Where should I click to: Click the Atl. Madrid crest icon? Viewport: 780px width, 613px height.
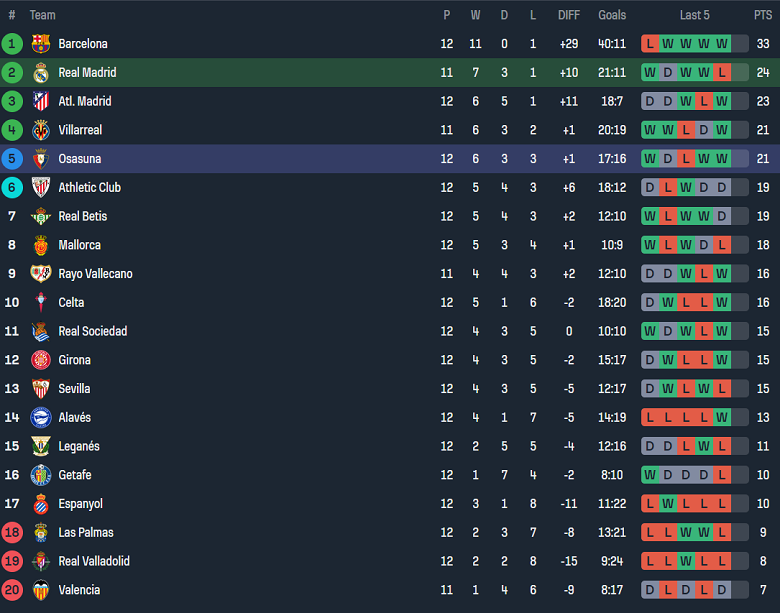click(x=41, y=101)
